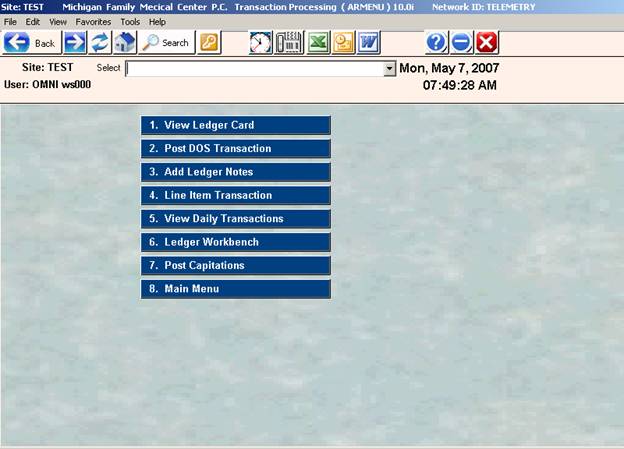Viewport: 624px width, 449px height.
Task: Select View Ledger Card option
Action: [235, 125]
